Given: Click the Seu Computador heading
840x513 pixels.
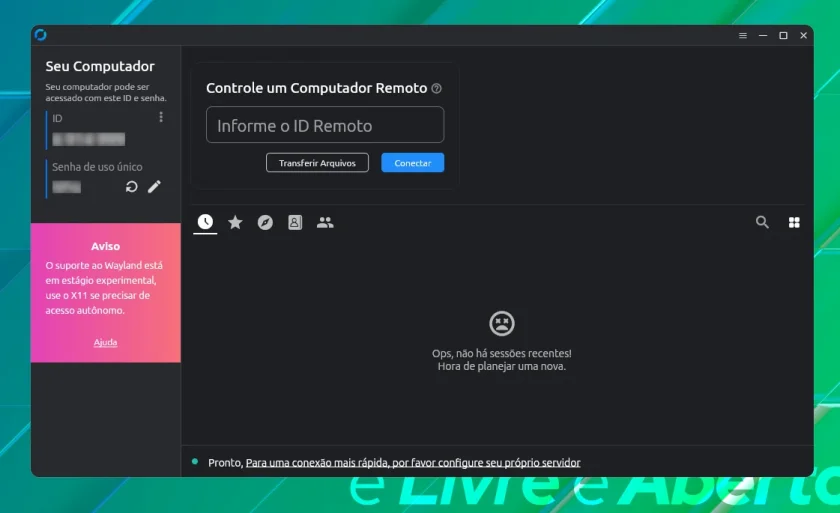Looking at the screenshot, I should point(100,66).
